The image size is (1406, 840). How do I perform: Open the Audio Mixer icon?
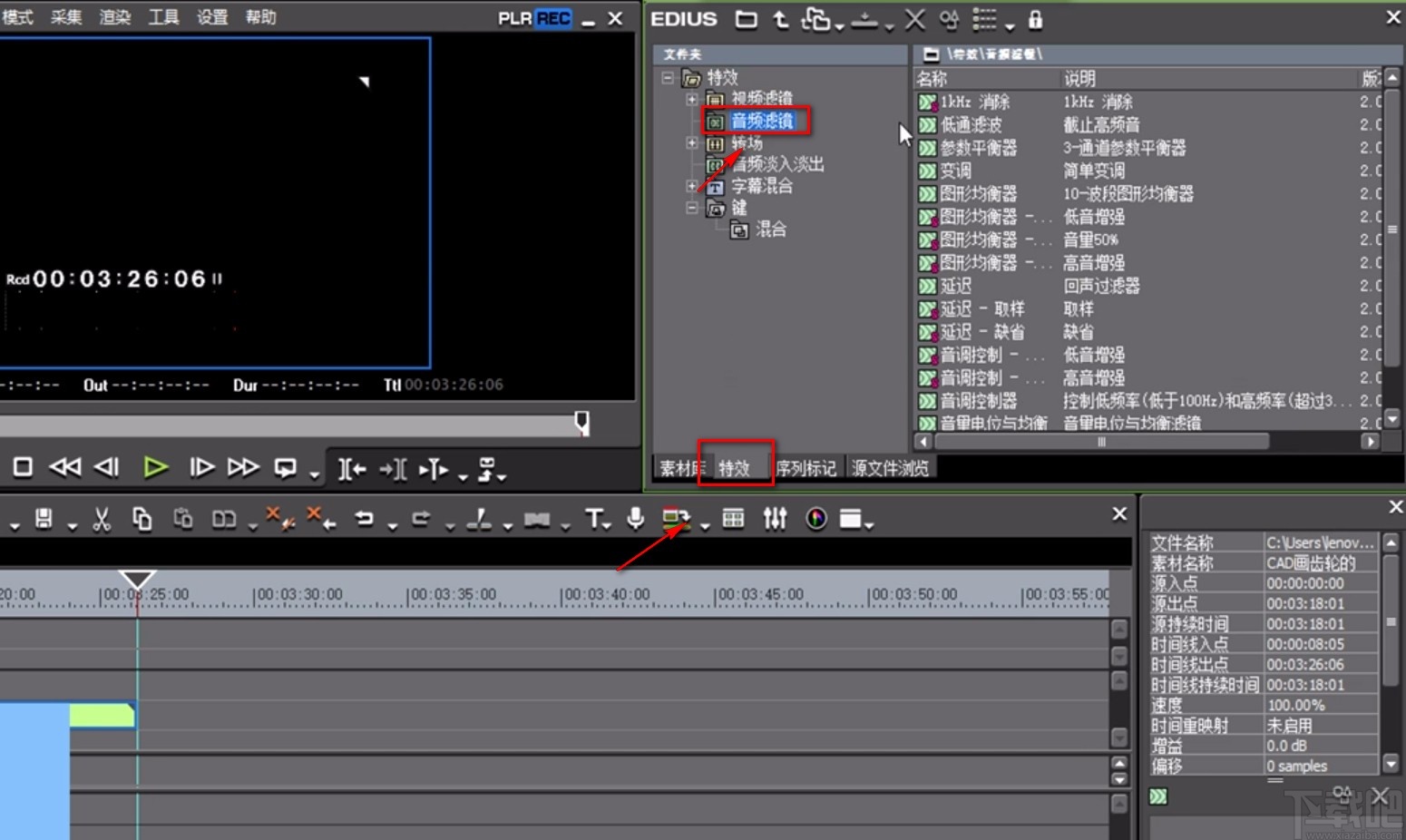coord(774,518)
